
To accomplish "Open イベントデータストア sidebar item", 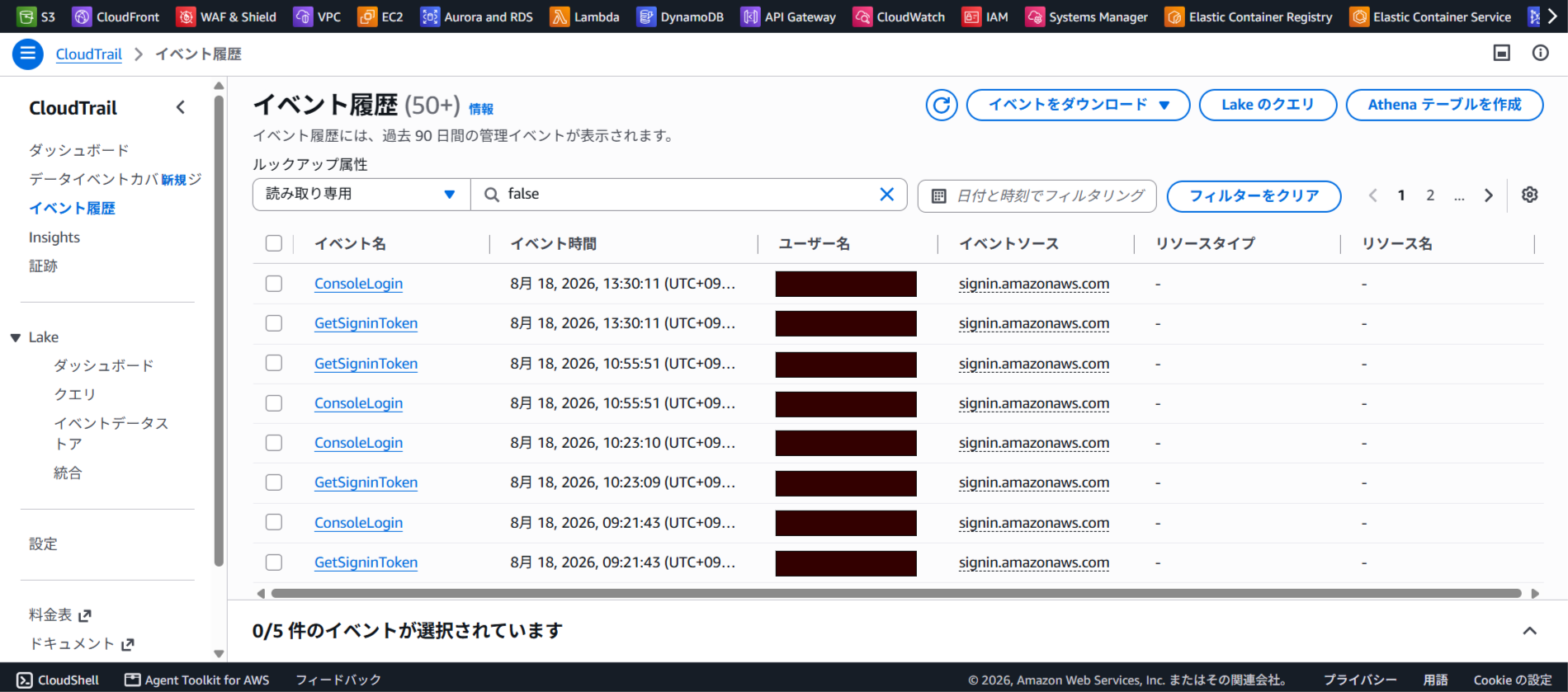I will click(111, 433).
